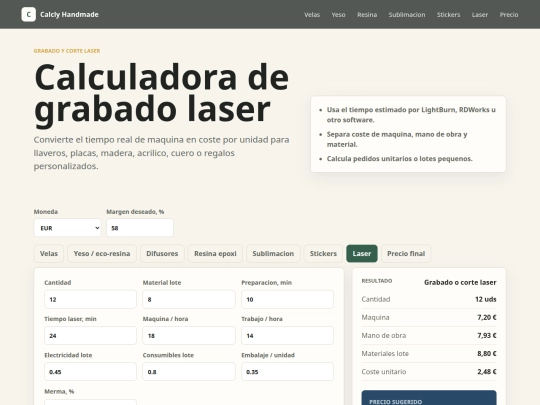Screen dimensions: 540x405
Task: Switch to the Precio final tab
Action: [406, 253]
